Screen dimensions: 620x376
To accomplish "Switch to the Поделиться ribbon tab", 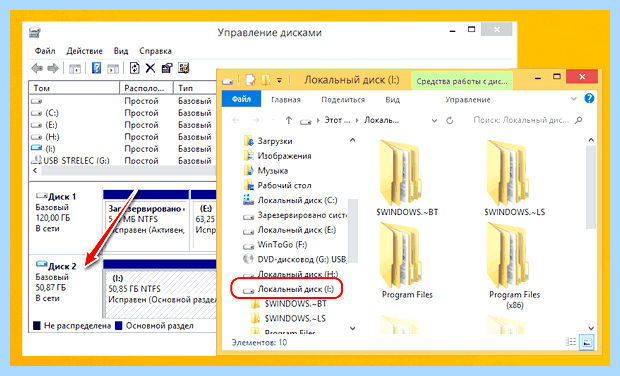I will point(343,100).
